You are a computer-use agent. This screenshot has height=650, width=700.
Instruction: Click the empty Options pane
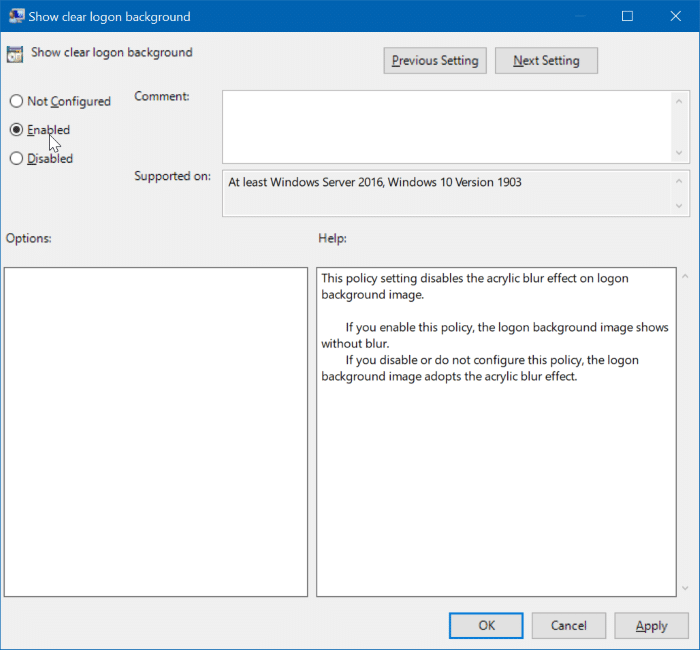coord(156,432)
